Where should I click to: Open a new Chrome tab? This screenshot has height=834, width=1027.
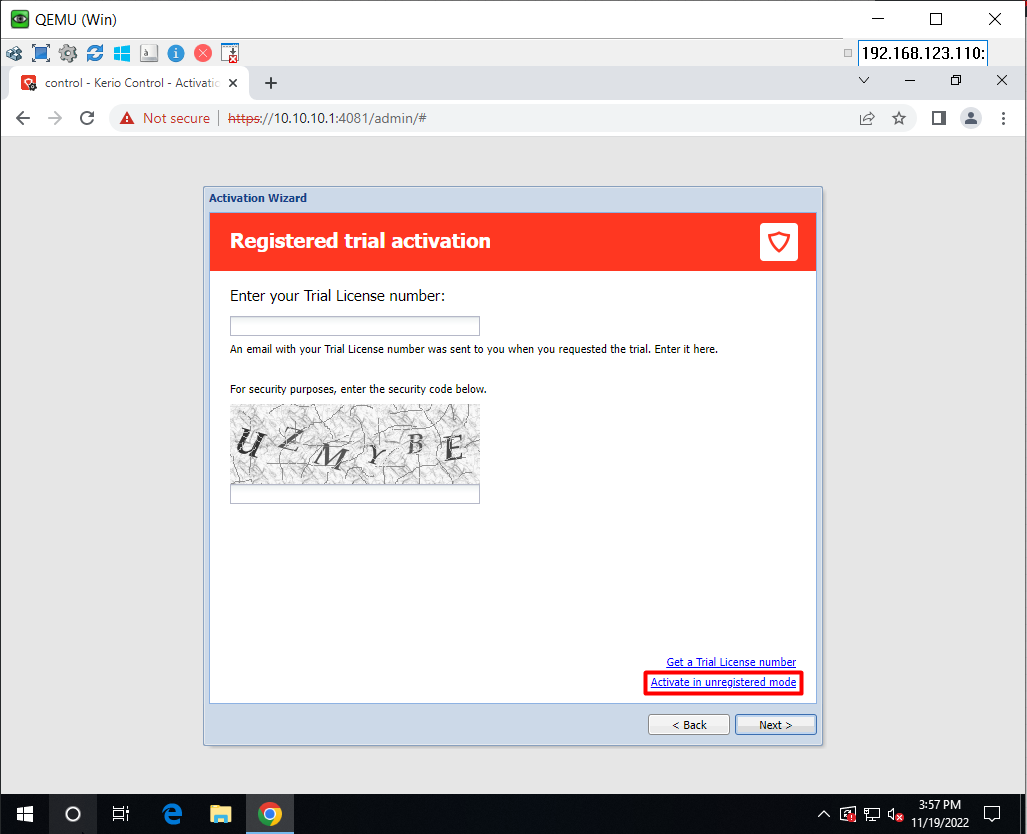pos(271,83)
